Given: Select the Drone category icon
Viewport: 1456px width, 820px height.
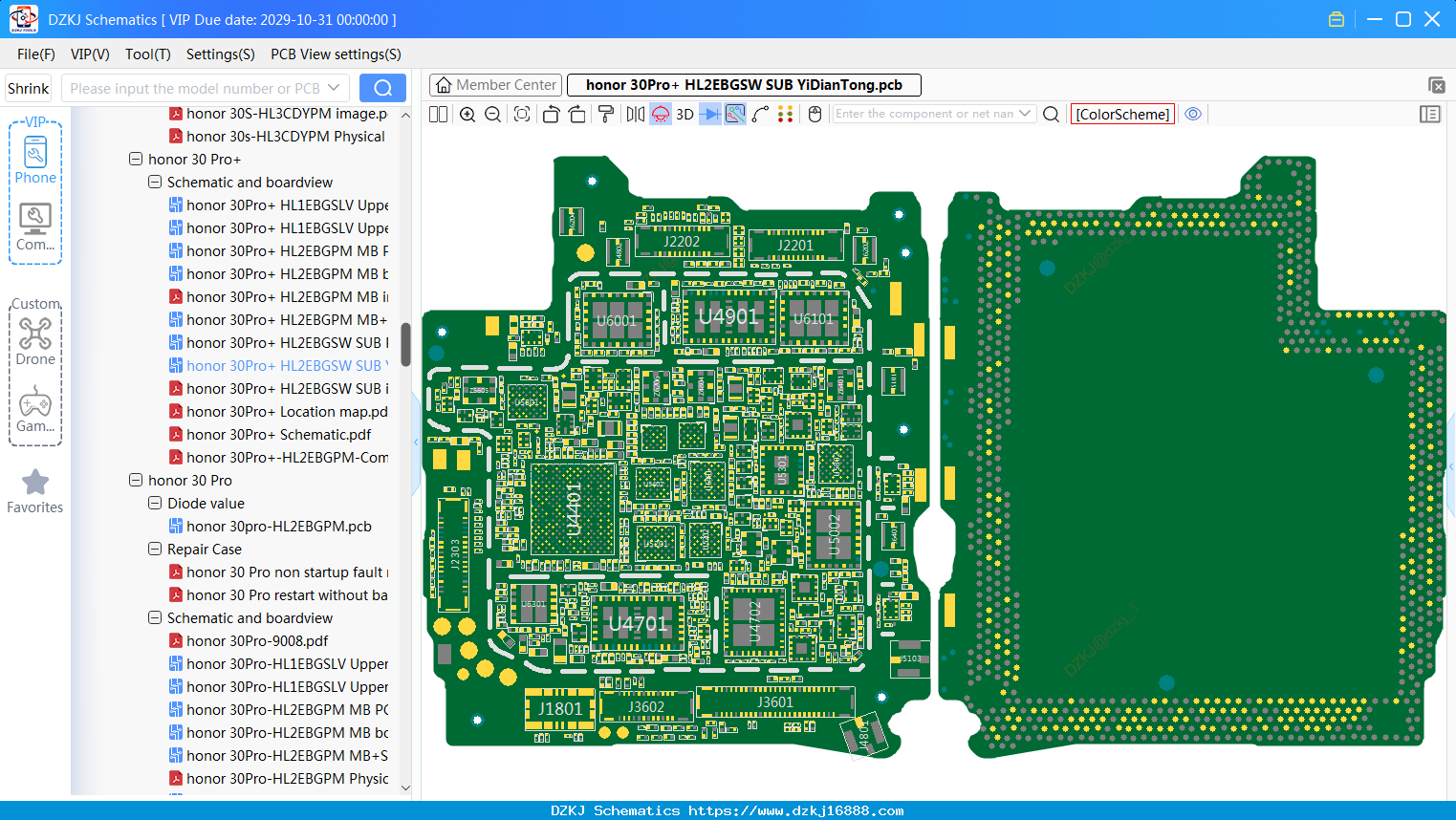Looking at the screenshot, I should [35, 341].
